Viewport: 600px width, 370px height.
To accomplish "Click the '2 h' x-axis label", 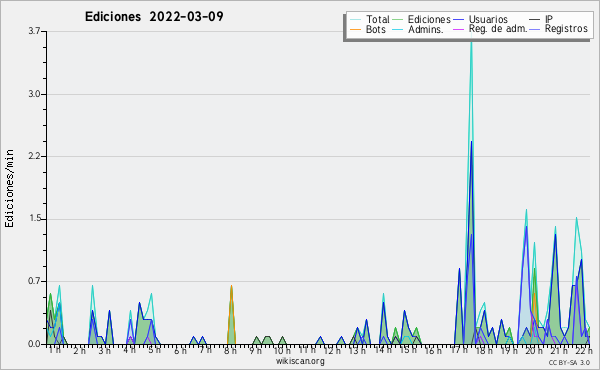I will point(79,351).
